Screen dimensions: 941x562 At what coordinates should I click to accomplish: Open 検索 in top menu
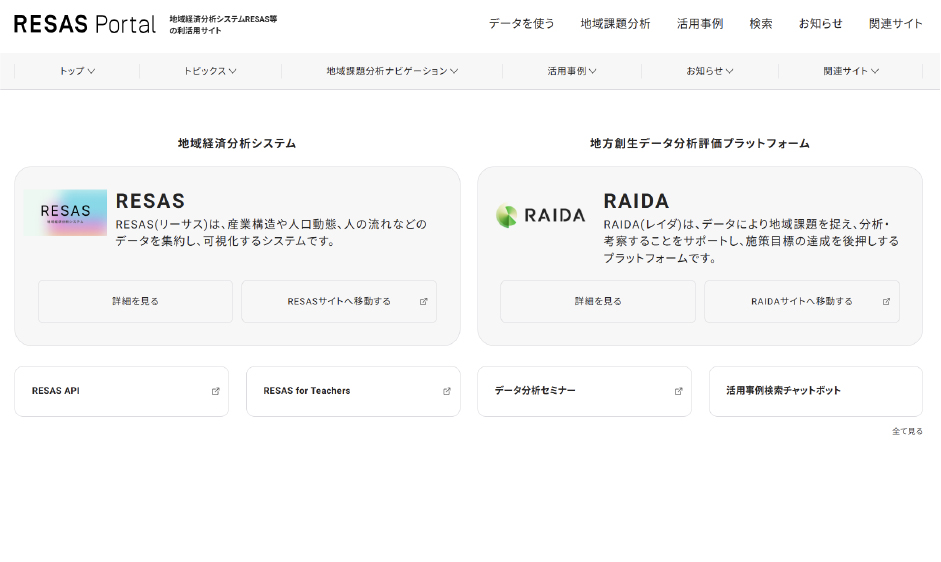761,24
